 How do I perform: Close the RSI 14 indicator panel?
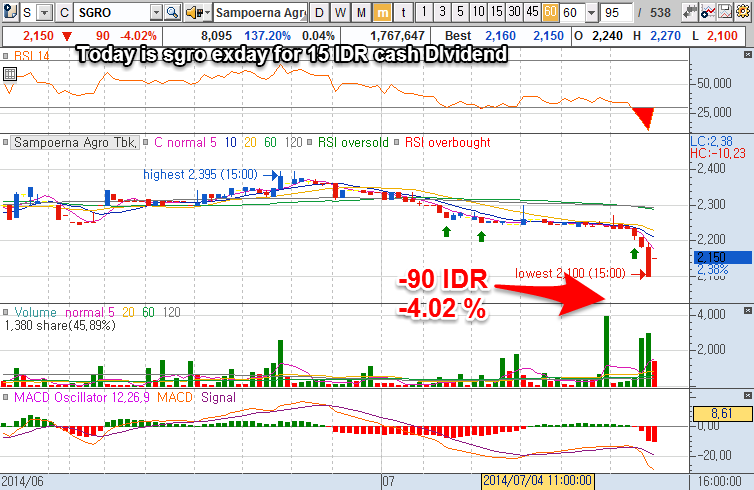point(747,54)
